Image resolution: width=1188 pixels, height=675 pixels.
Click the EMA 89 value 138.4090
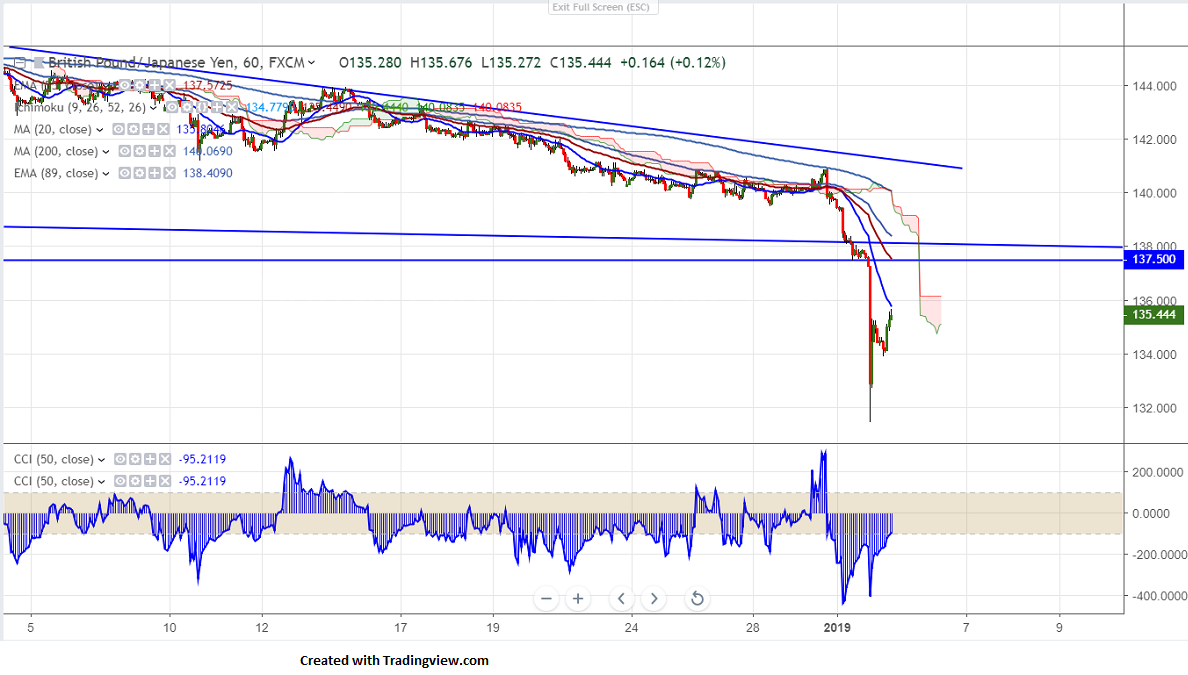pos(208,173)
